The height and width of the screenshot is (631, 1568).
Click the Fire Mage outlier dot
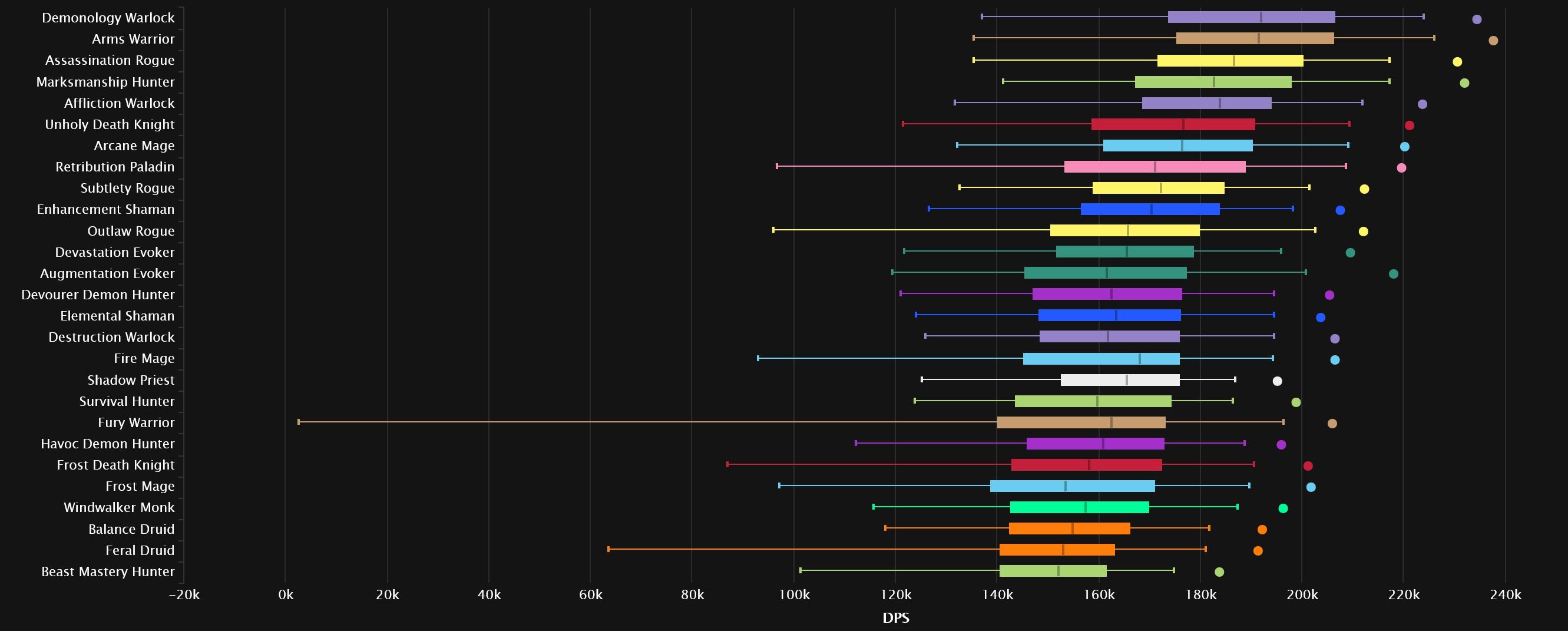[x=1335, y=360]
